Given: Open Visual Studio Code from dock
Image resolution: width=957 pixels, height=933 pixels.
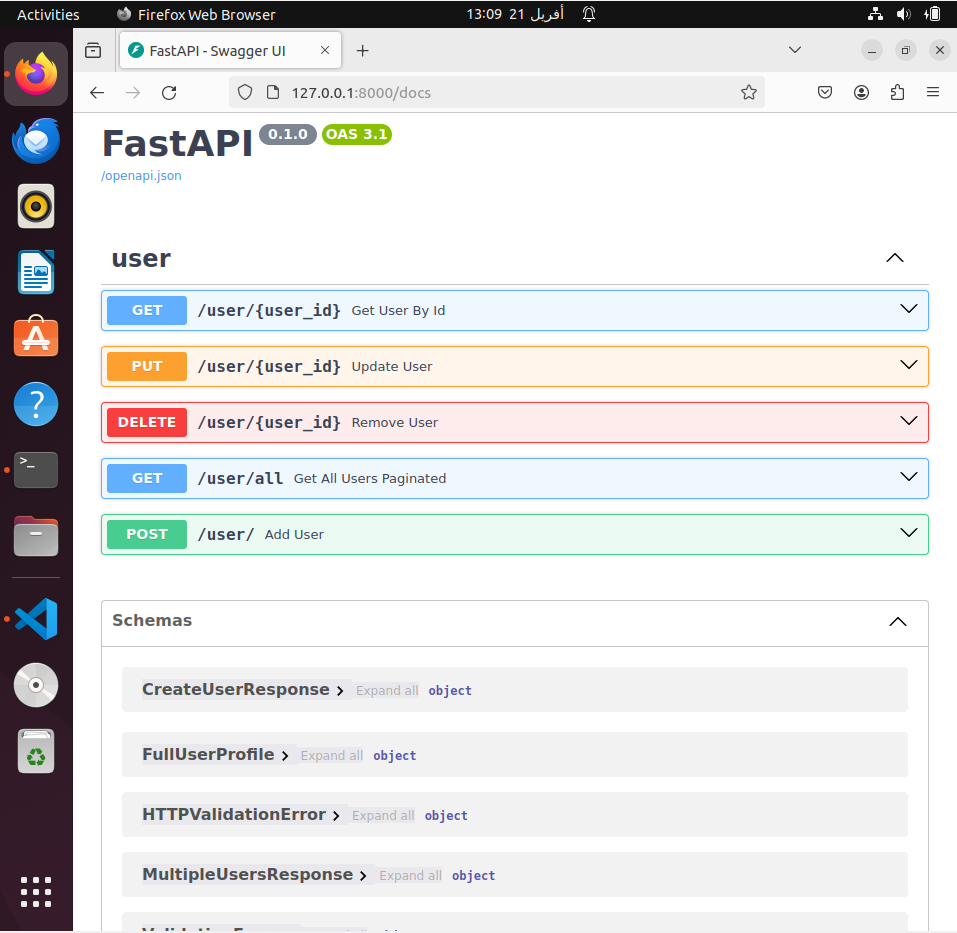Looking at the screenshot, I should 36,619.
